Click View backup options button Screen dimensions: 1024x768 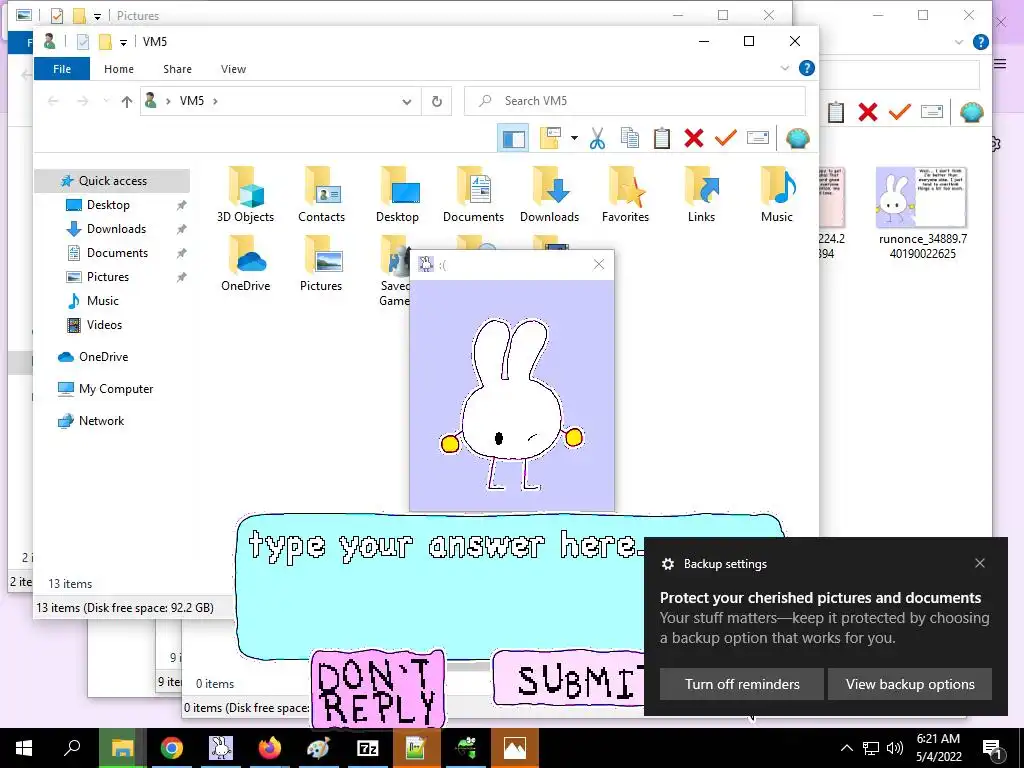click(x=910, y=684)
